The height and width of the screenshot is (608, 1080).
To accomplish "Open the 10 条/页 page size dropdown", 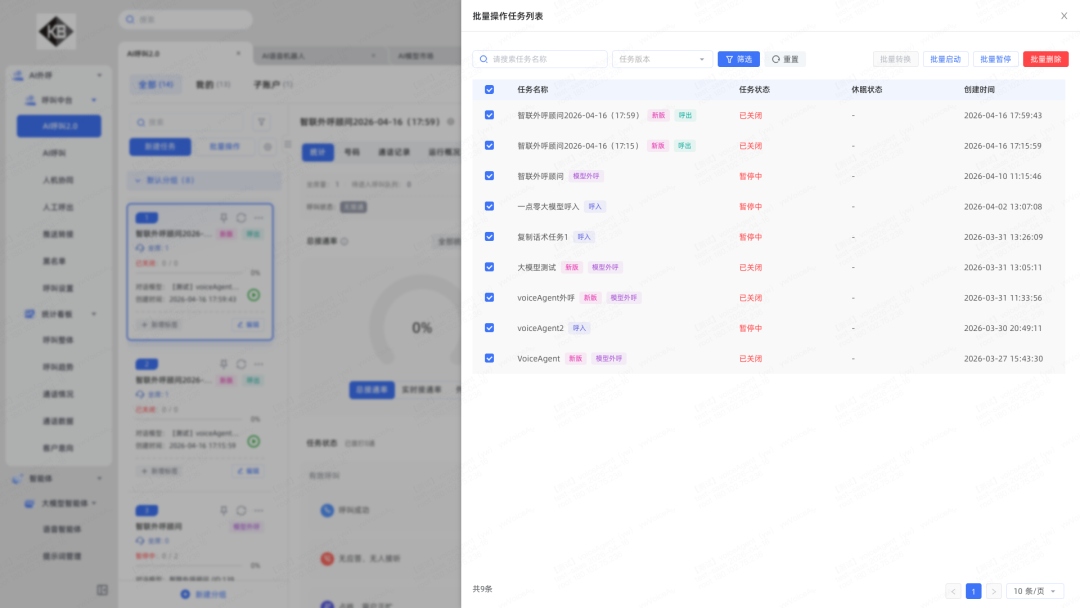I will point(1034,591).
